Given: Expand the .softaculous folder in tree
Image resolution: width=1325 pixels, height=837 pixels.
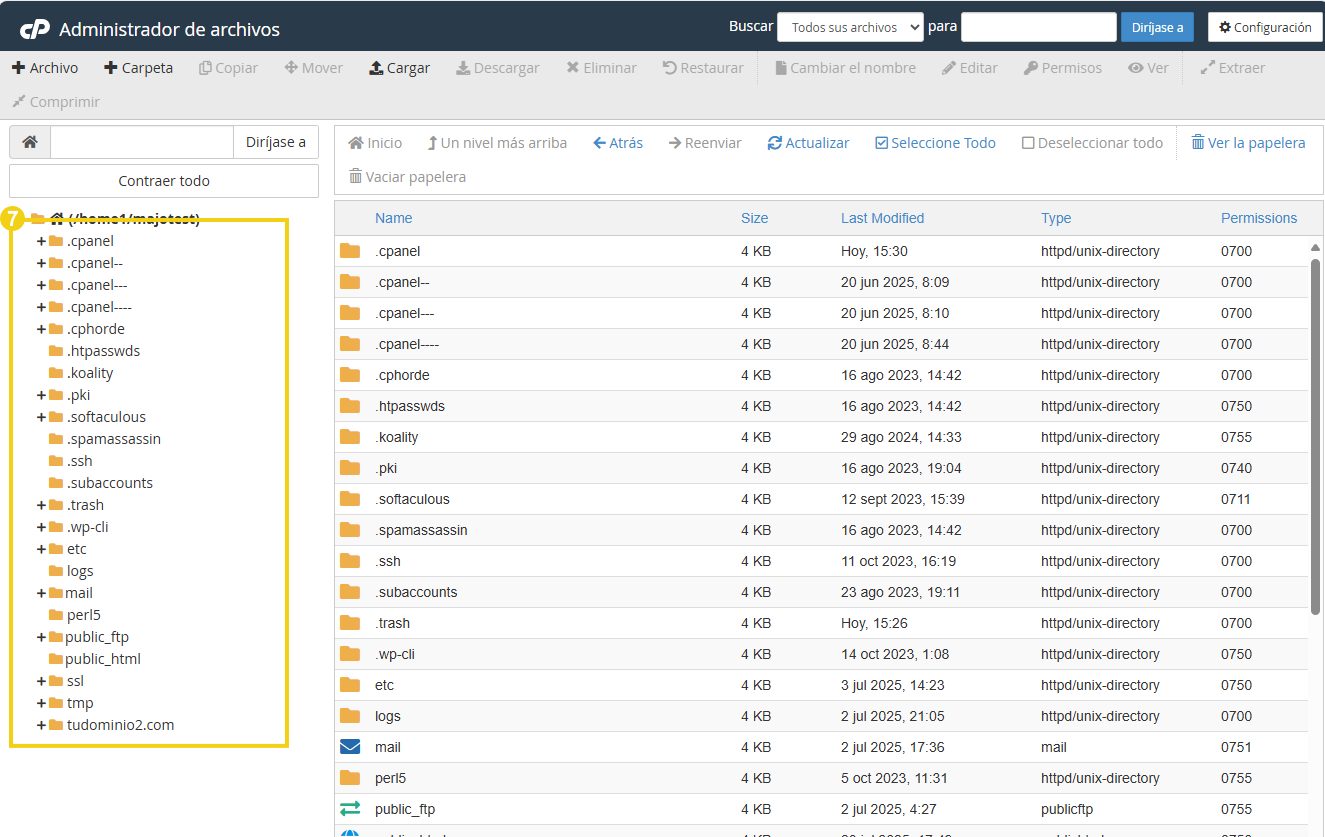Looking at the screenshot, I should (42, 417).
